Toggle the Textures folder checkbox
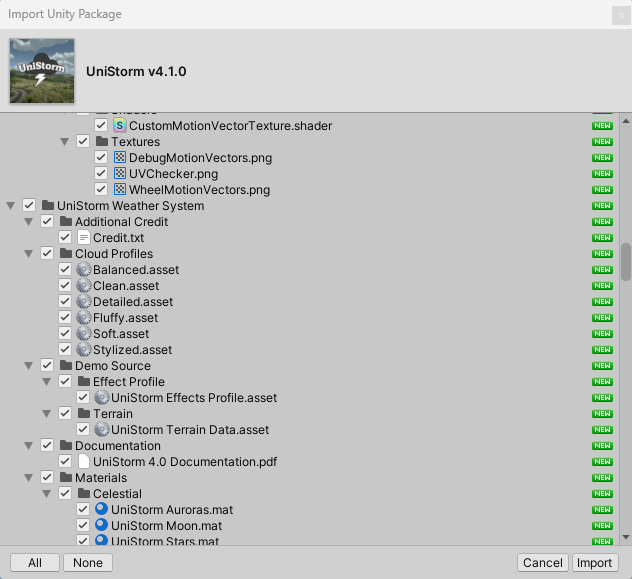The width and height of the screenshot is (632, 579). click(x=83, y=141)
